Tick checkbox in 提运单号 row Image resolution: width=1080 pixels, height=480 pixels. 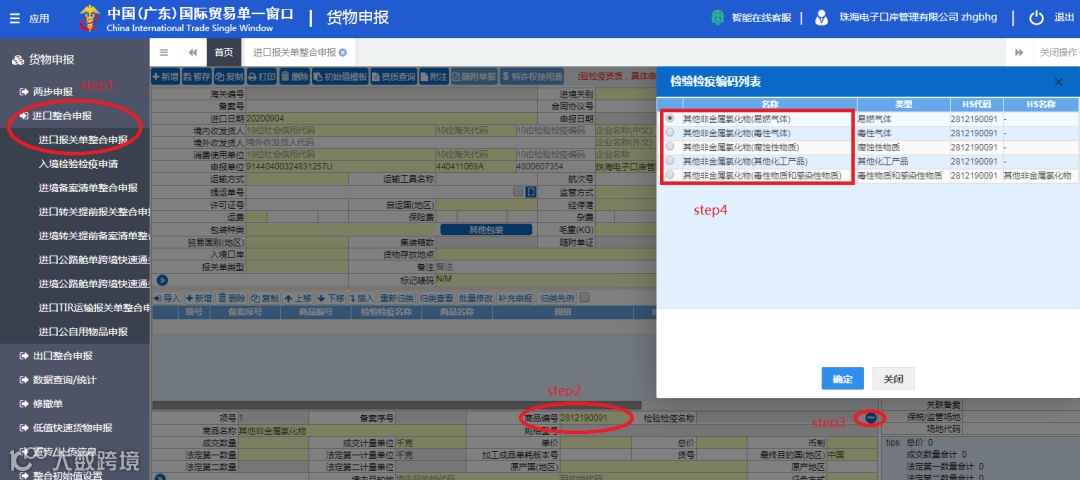[x=518, y=191]
